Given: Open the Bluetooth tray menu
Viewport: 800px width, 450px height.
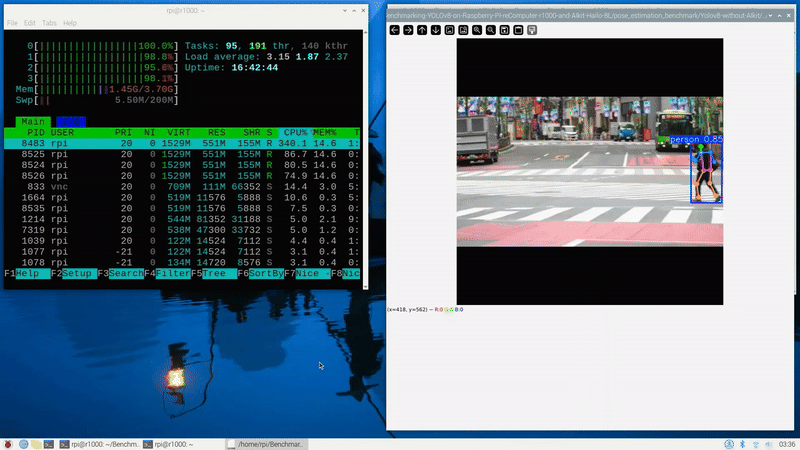Looking at the screenshot, I should pyautogui.click(x=742, y=444).
